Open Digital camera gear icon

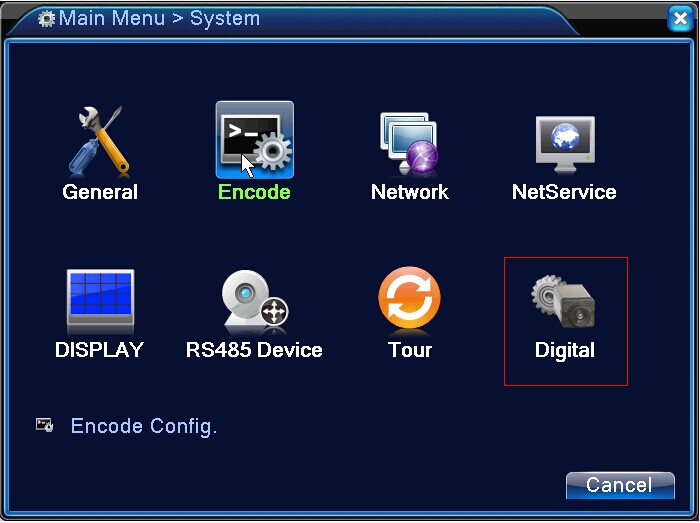click(x=563, y=301)
